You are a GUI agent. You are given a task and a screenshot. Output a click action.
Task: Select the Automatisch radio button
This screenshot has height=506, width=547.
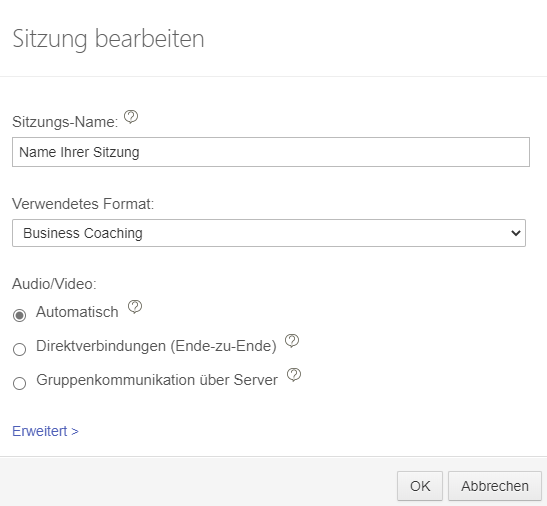pos(20,315)
